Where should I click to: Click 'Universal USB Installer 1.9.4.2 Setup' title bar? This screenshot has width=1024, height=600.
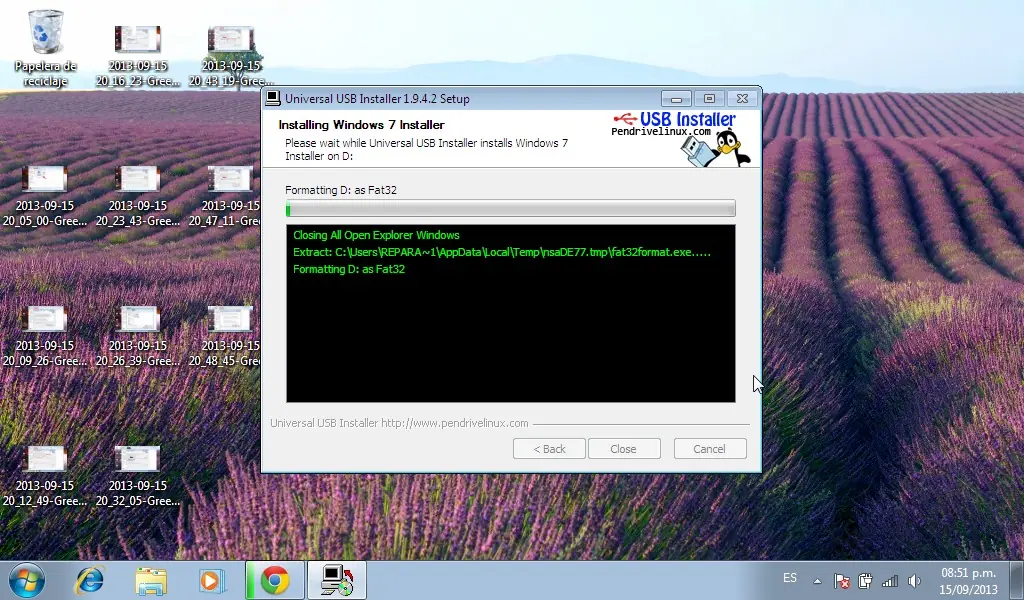(x=377, y=99)
